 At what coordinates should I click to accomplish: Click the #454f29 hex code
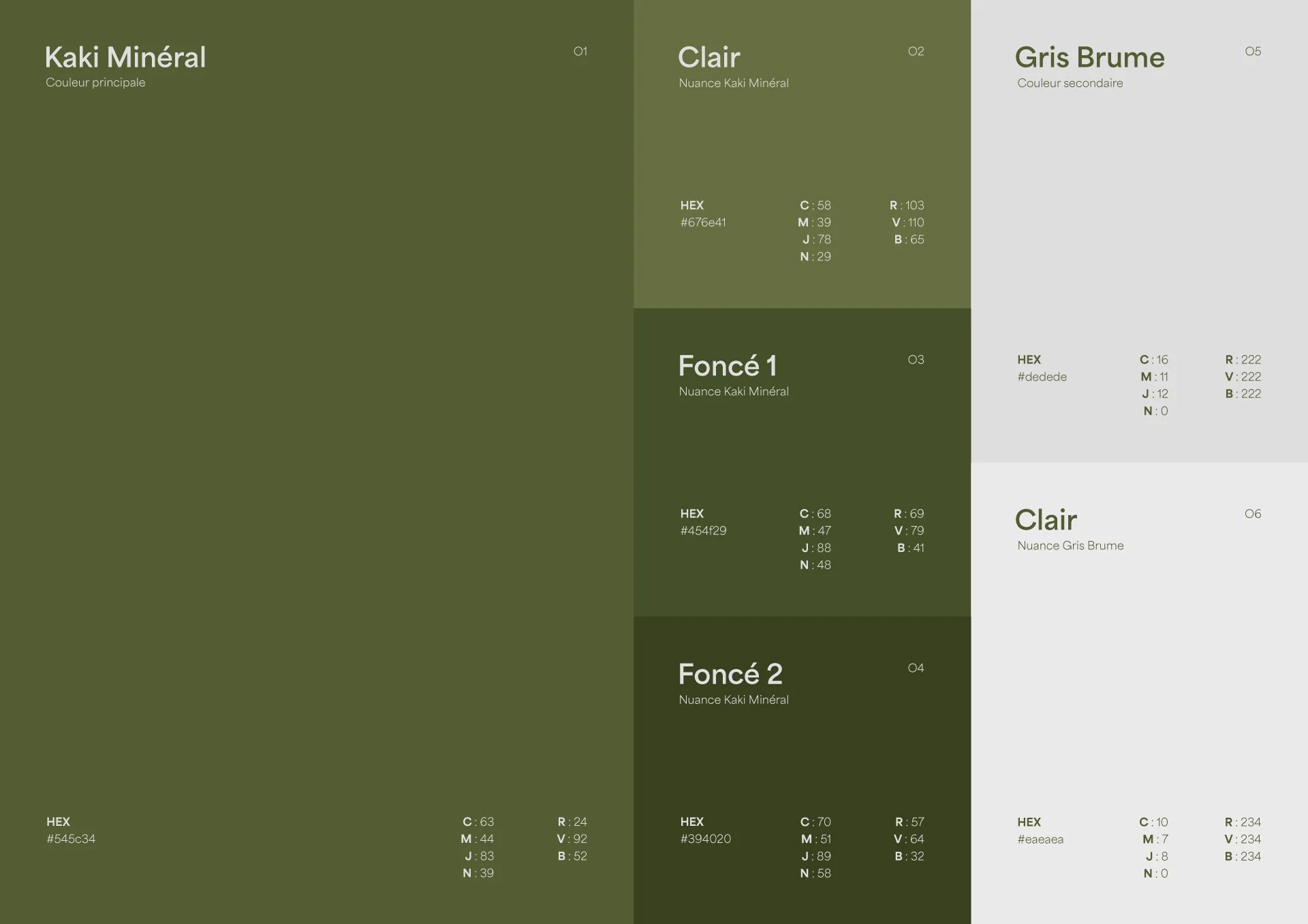coord(703,531)
